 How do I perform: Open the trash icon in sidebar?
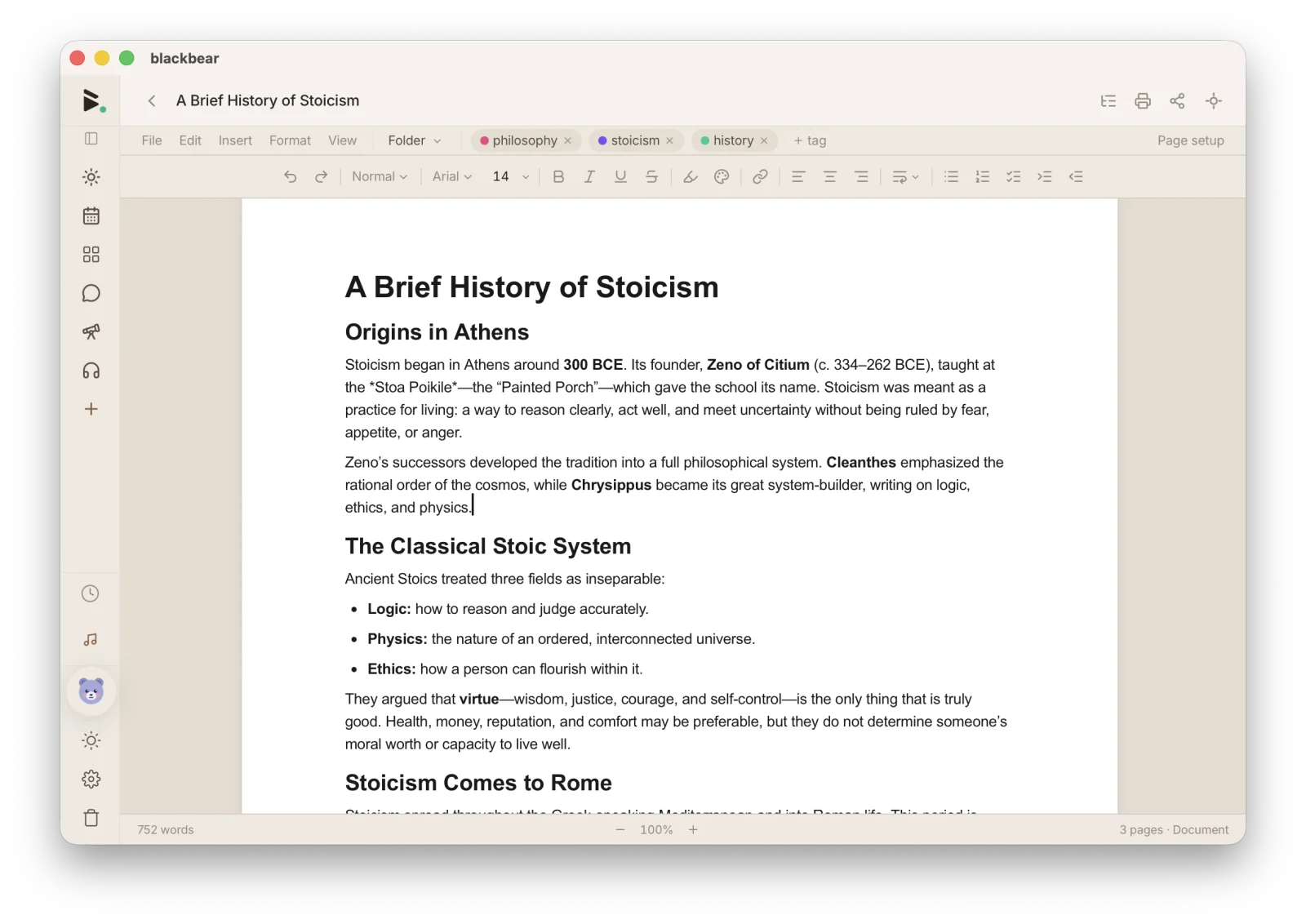pyautogui.click(x=91, y=818)
